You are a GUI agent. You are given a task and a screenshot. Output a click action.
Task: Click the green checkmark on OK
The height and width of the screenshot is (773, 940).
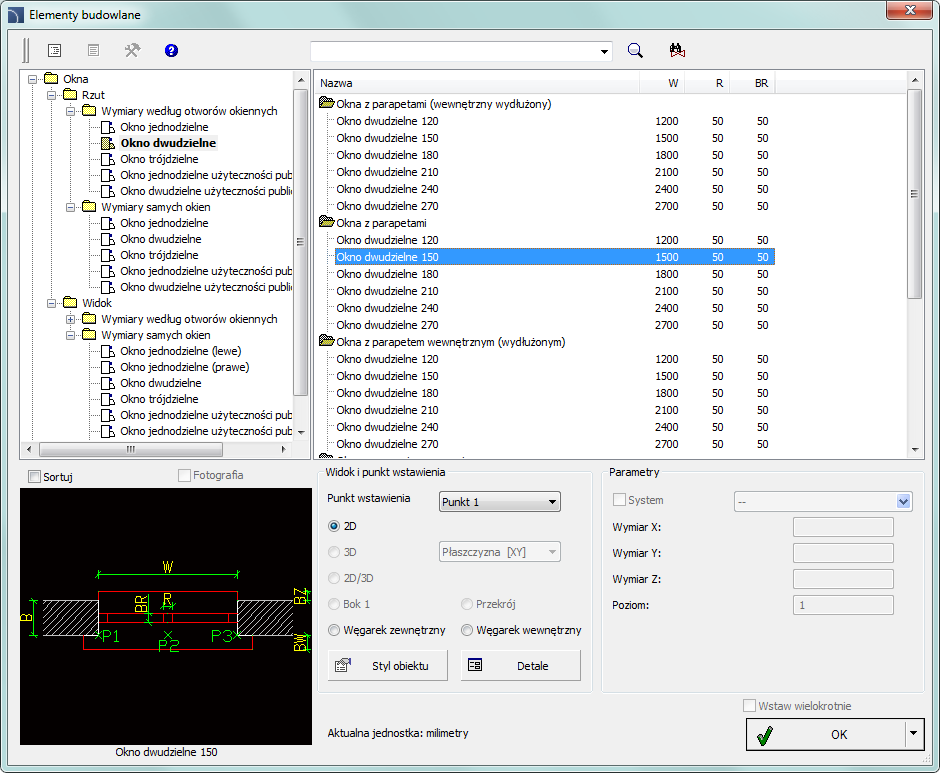764,735
